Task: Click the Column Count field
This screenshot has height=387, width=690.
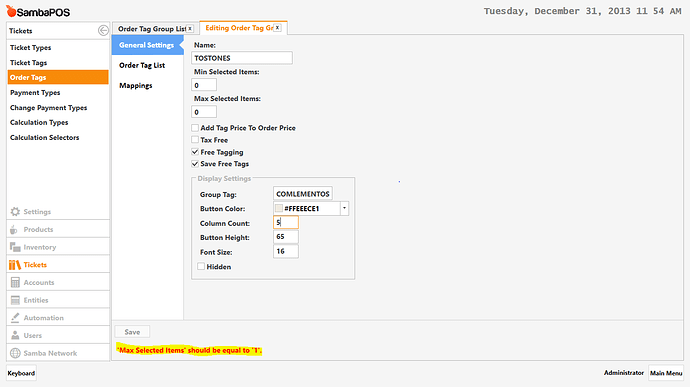Action: click(286, 222)
